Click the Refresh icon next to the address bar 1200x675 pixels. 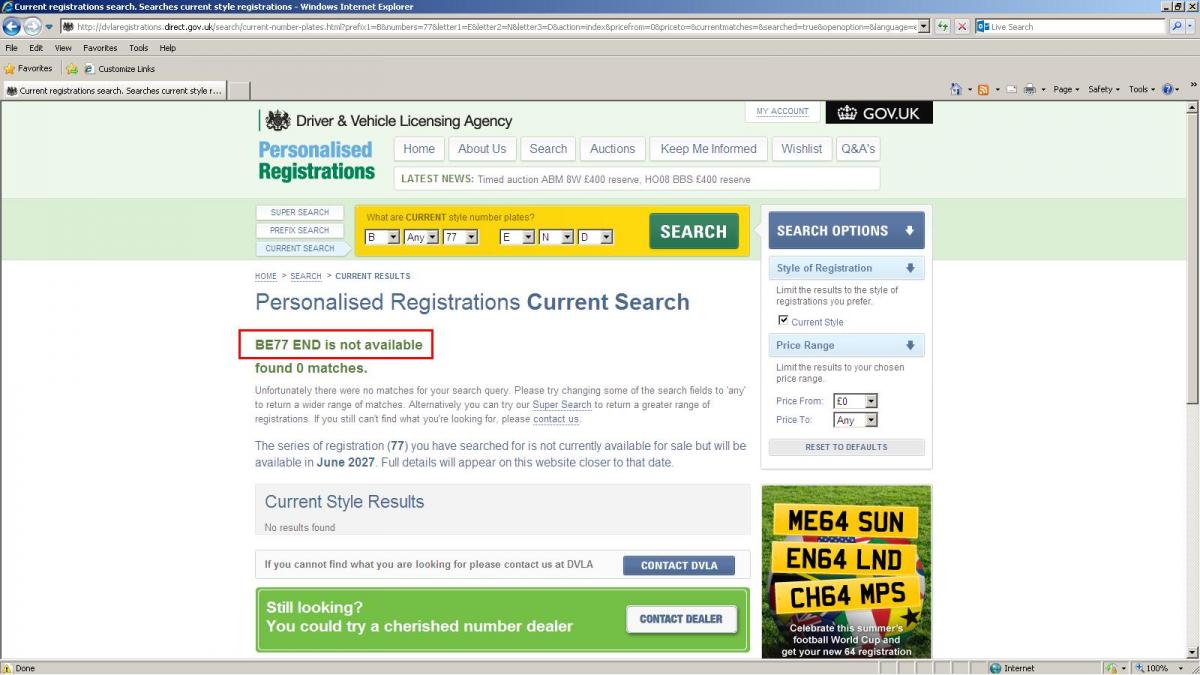[x=942, y=26]
